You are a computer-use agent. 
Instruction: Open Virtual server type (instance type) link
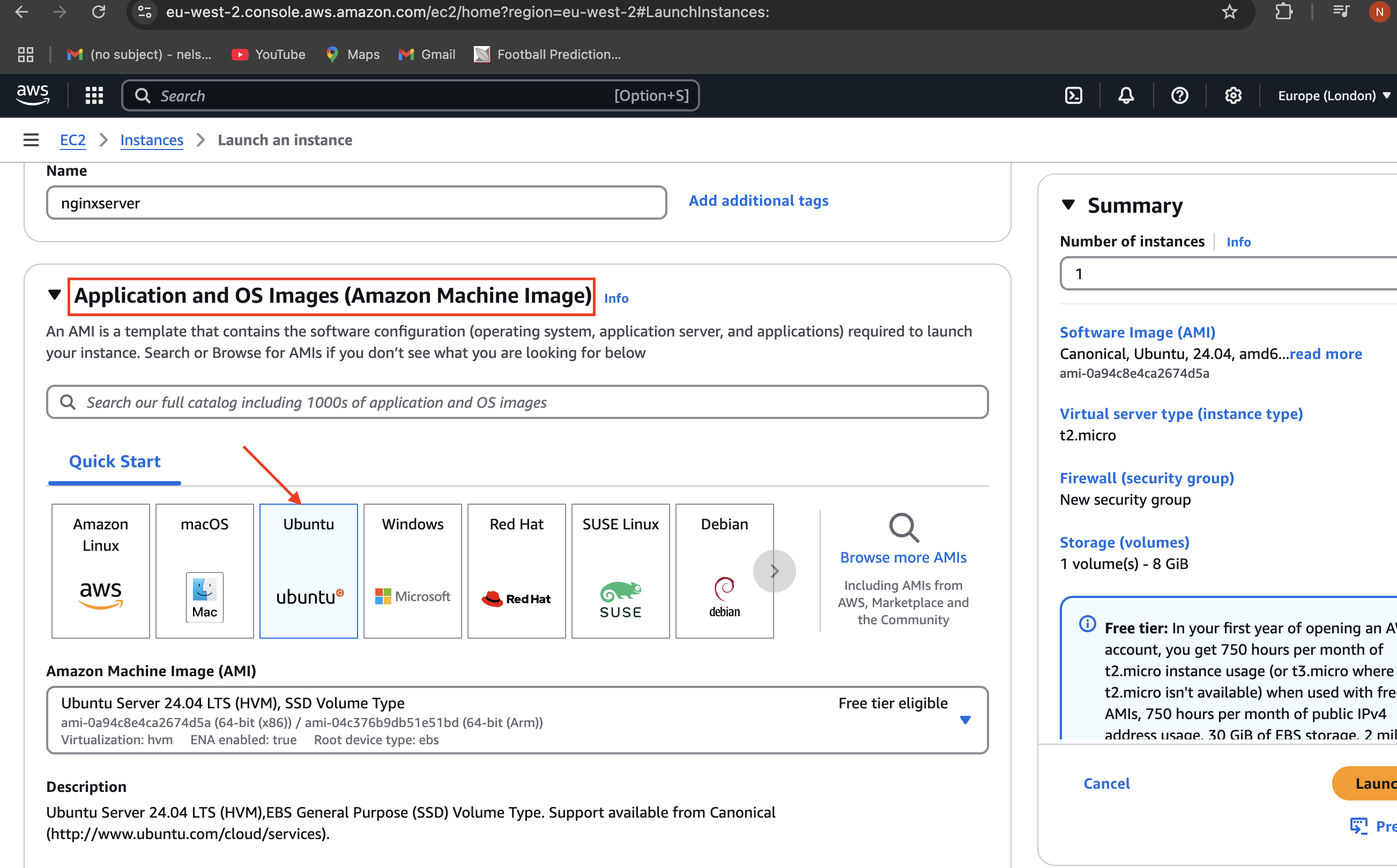coord(1181,414)
